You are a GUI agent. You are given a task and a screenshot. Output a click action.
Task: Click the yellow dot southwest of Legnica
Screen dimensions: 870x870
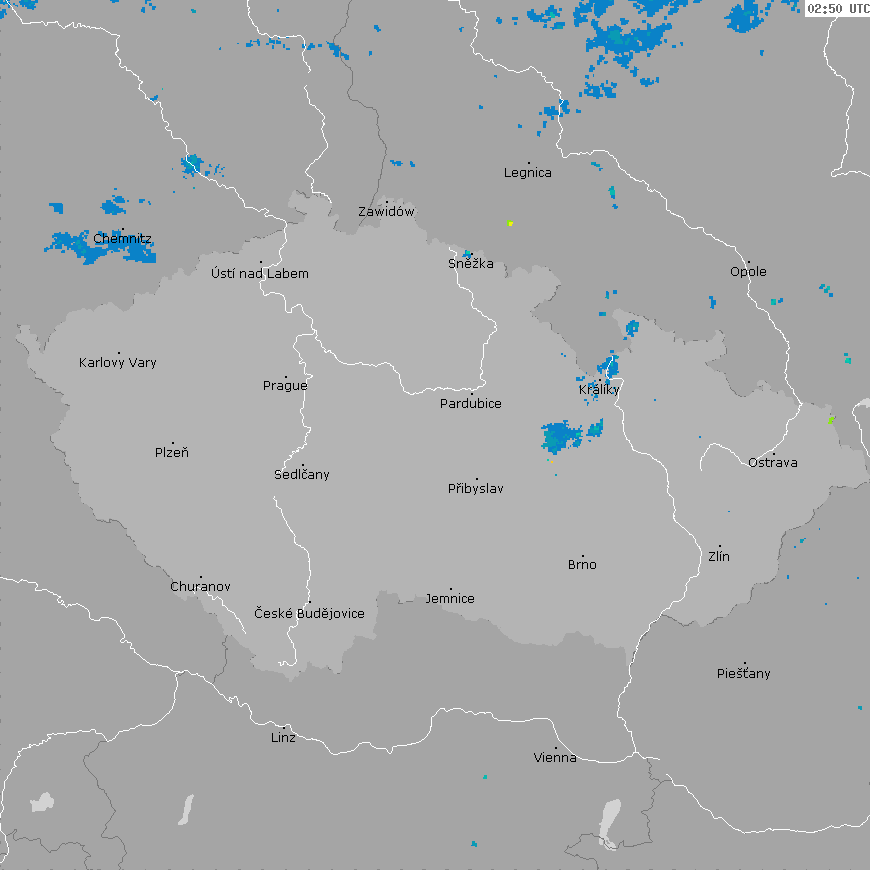coord(510,223)
